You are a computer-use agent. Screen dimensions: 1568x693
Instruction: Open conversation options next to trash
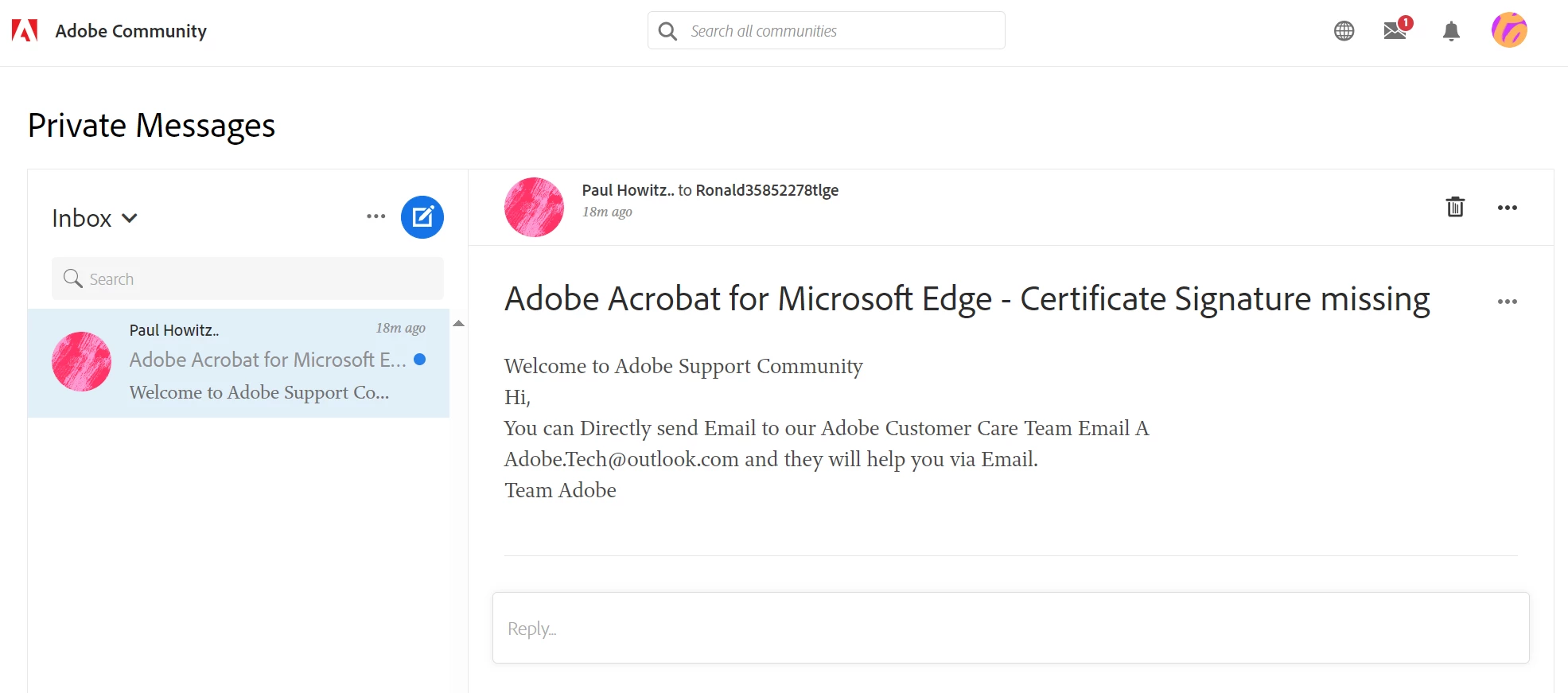click(1507, 208)
